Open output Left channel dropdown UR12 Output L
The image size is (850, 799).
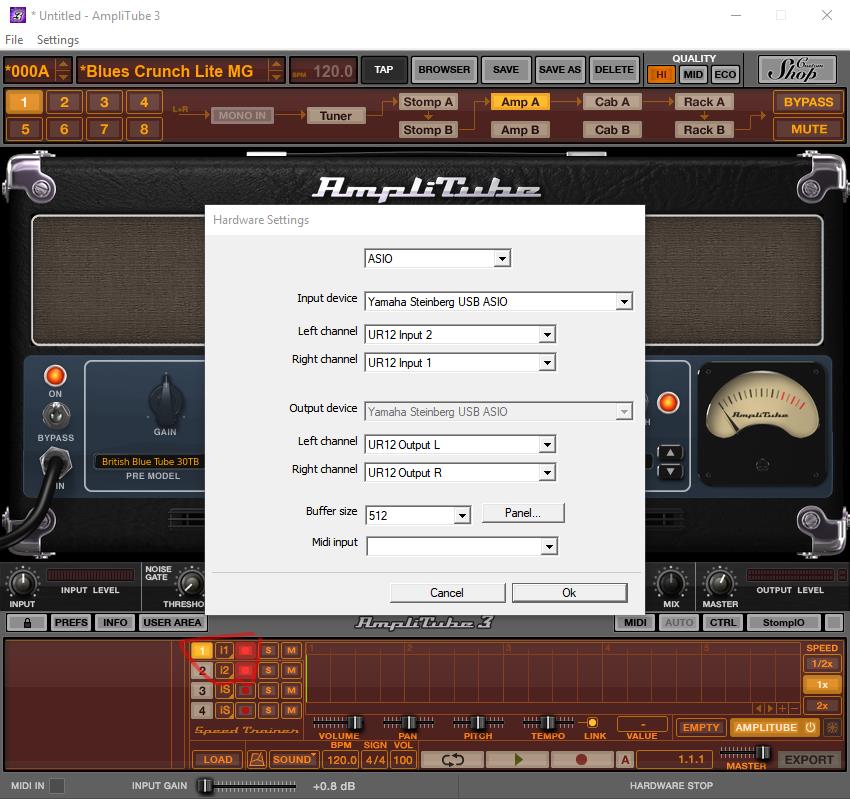coord(460,444)
